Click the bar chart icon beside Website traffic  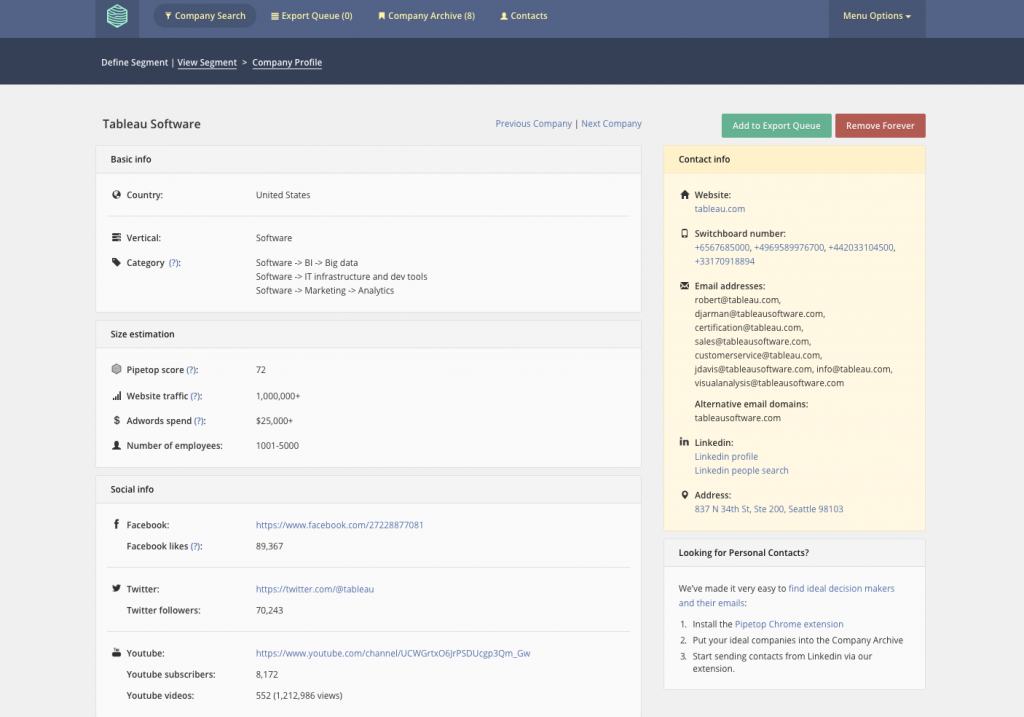[116, 396]
